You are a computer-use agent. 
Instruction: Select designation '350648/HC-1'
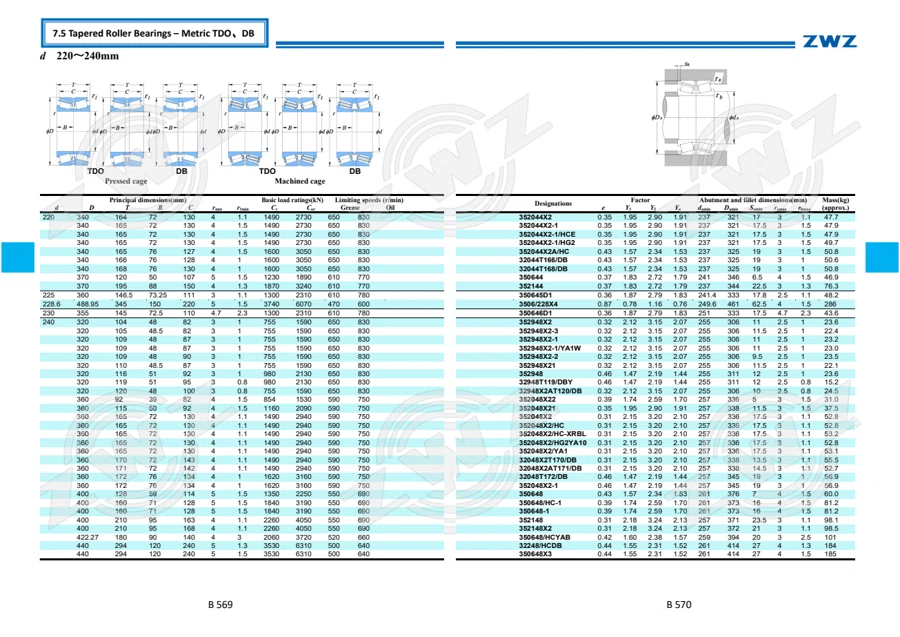coord(540,503)
